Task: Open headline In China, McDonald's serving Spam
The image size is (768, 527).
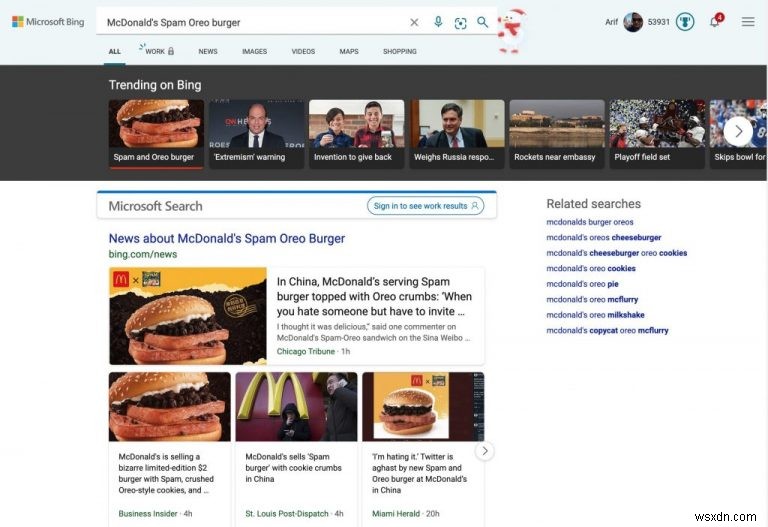Action: point(374,296)
